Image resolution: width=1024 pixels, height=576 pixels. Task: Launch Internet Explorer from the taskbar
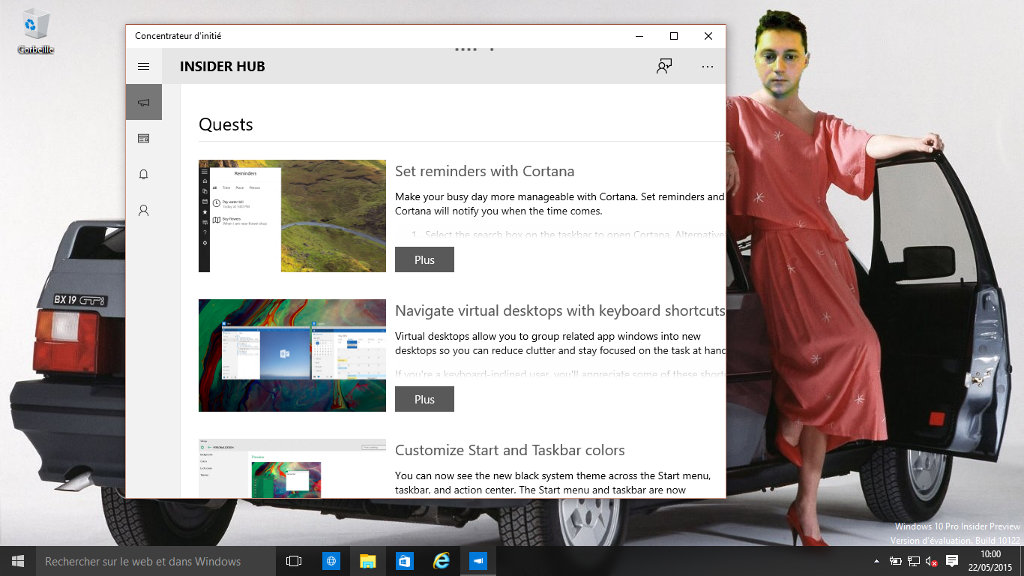[x=441, y=561]
